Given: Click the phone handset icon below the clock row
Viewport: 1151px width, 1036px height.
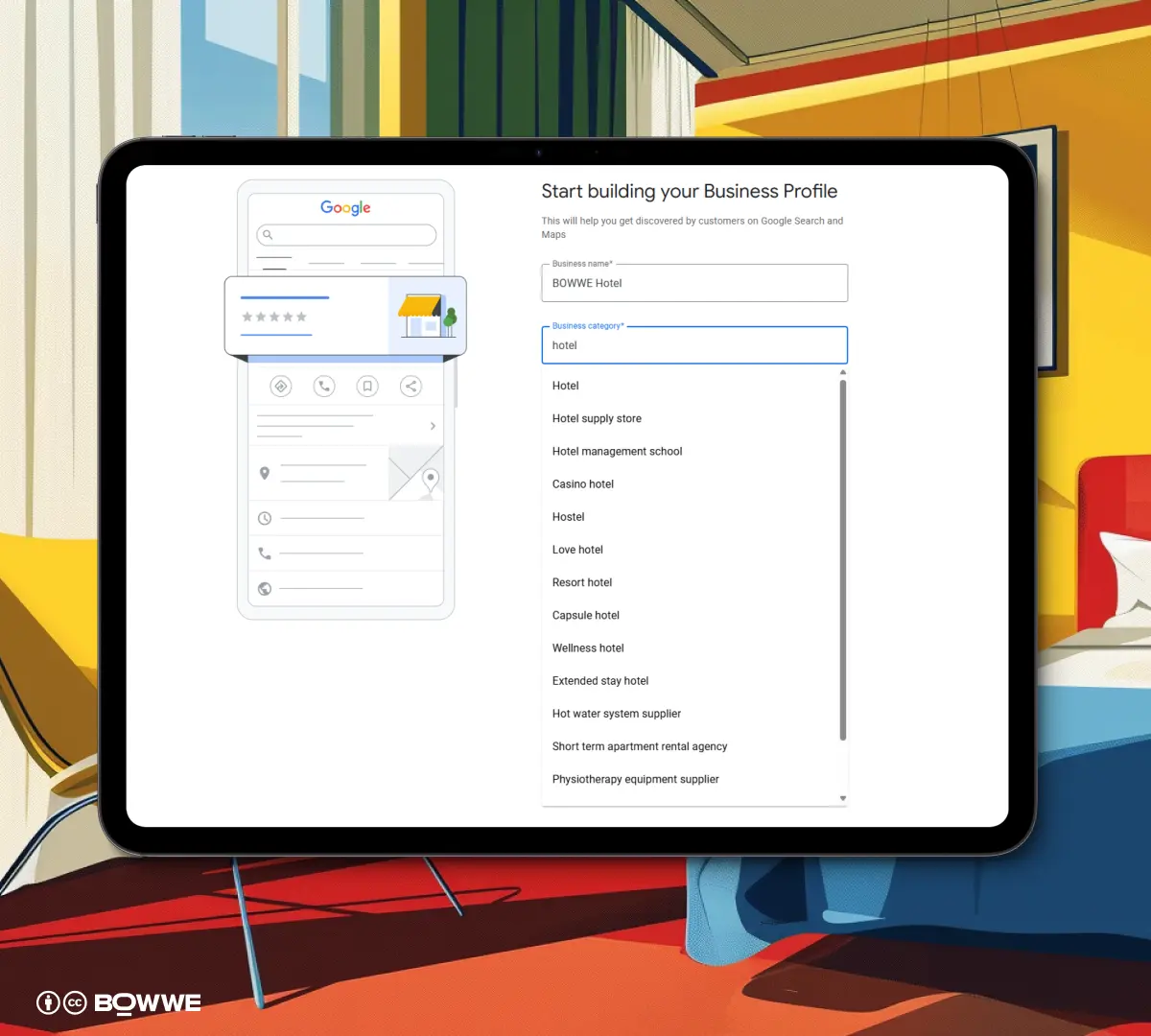Looking at the screenshot, I should [265, 553].
